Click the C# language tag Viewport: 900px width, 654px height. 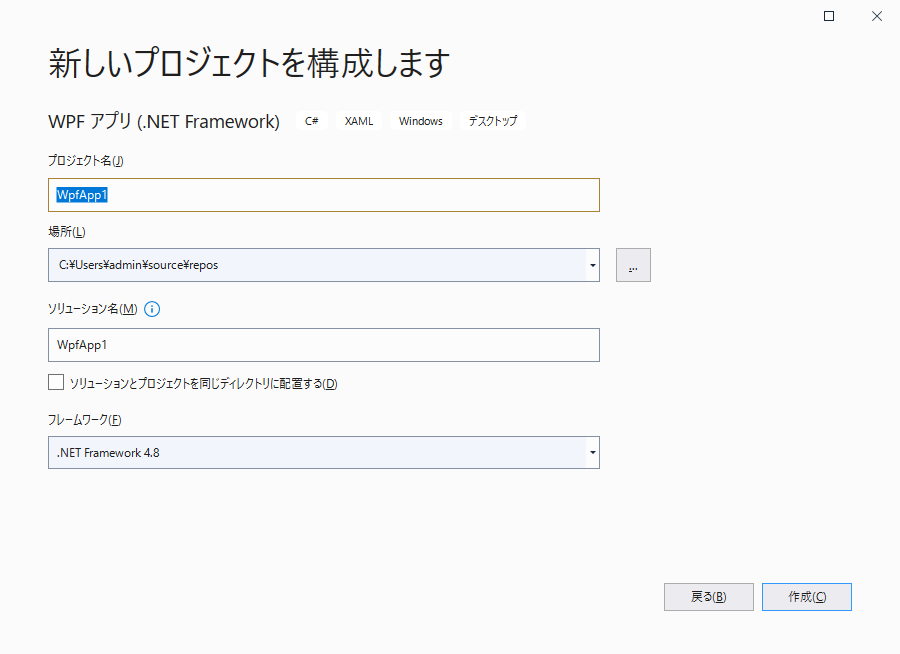[312, 121]
